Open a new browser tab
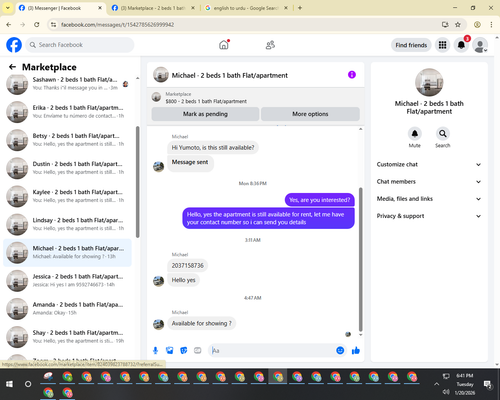Image resolution: width=500 pixels, height=400 pixels. (x=300, y=8)
